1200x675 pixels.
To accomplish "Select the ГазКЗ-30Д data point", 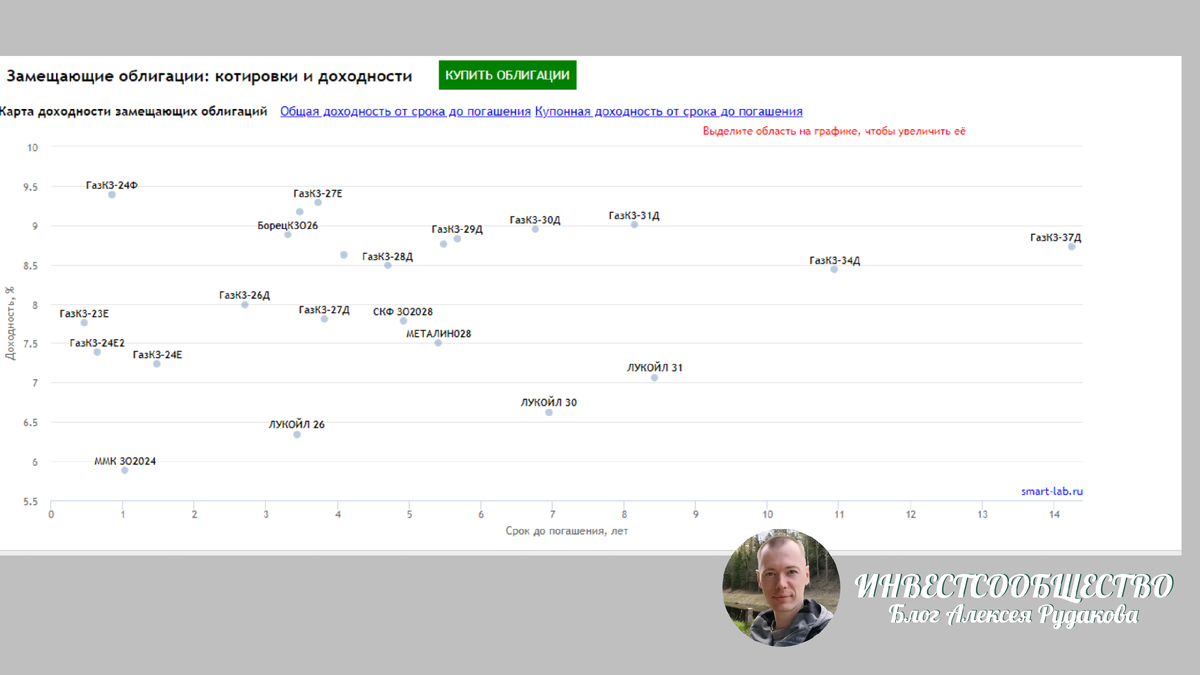I will pos(535,229).
